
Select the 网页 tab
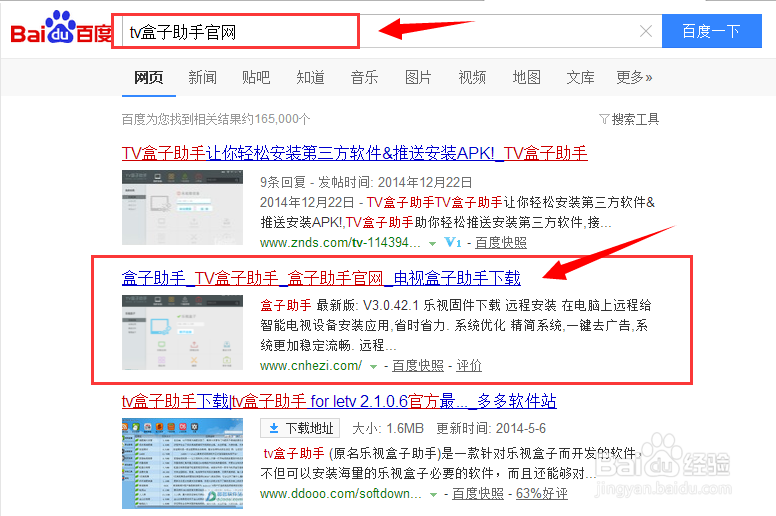[148, 78]
